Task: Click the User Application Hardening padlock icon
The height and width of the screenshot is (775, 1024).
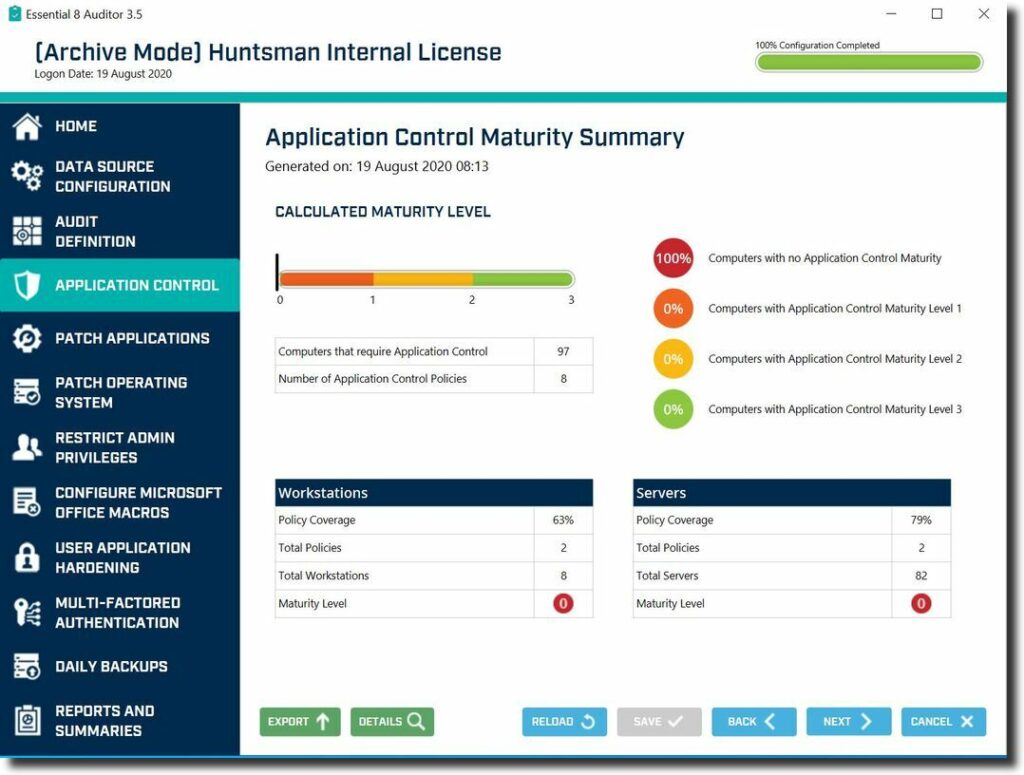Action: pos(30,557)
